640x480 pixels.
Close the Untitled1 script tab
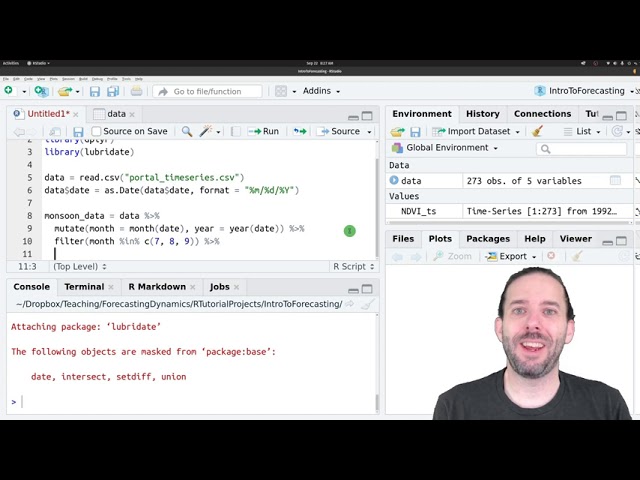pyautogui.click(x=76, y=115)
